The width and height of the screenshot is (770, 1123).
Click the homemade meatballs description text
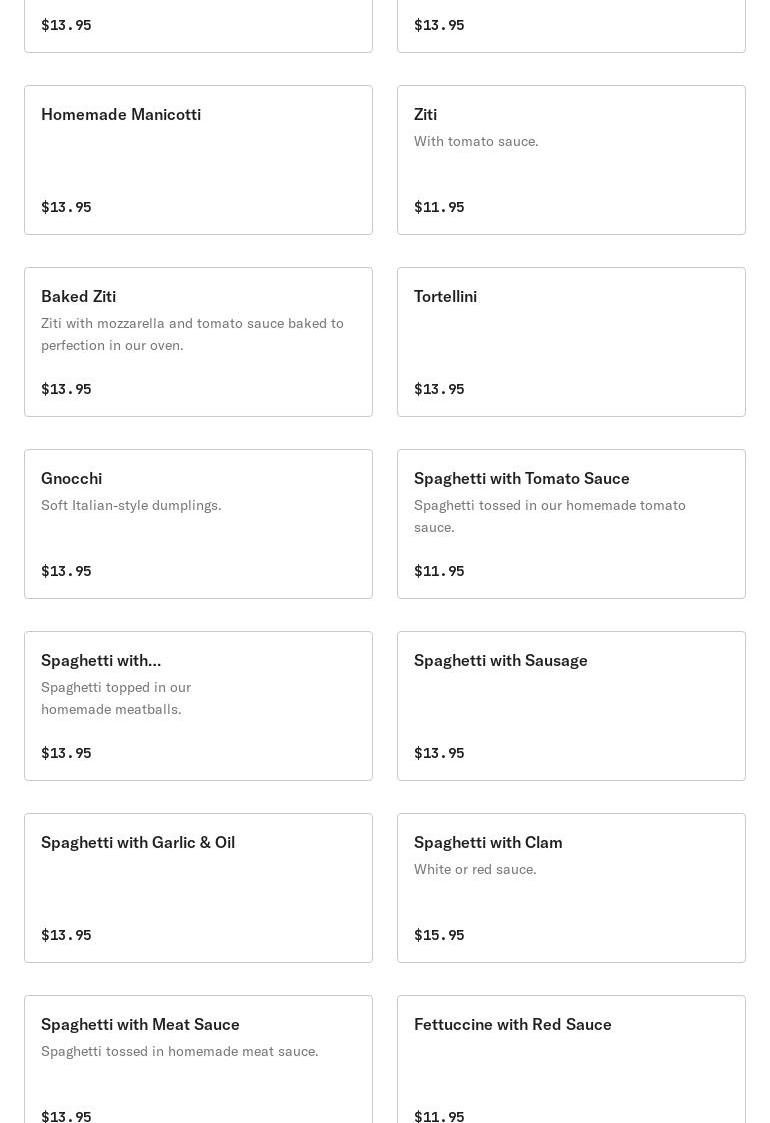116,698
